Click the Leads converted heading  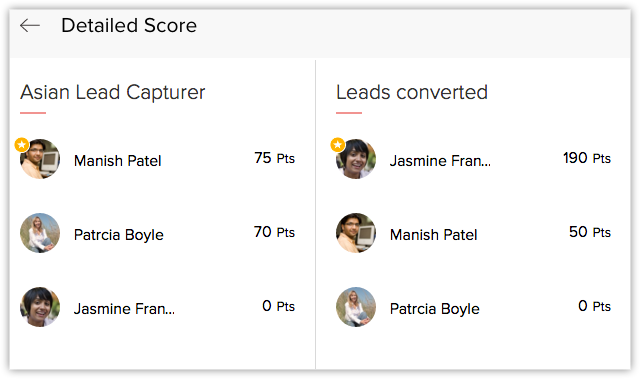click(x=412, y=92)
